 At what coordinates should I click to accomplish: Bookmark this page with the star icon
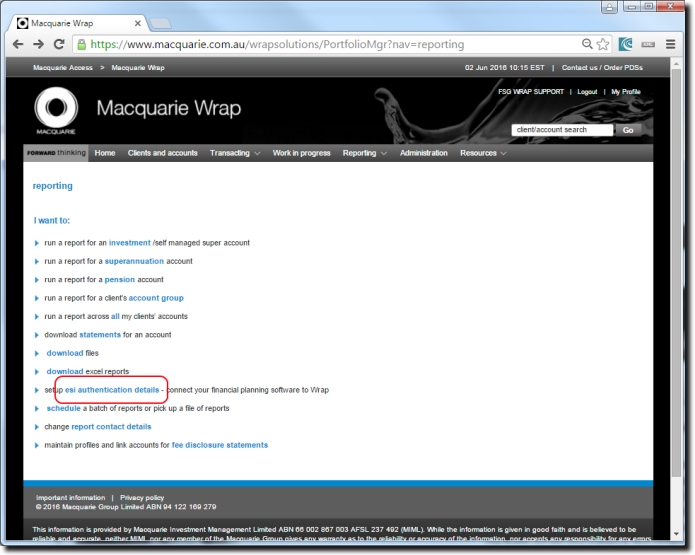(x=603, y=44)
